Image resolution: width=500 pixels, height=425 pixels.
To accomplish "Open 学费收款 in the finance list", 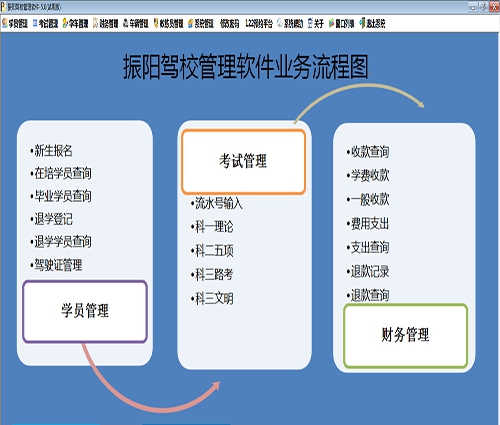I will click(370, 176).
